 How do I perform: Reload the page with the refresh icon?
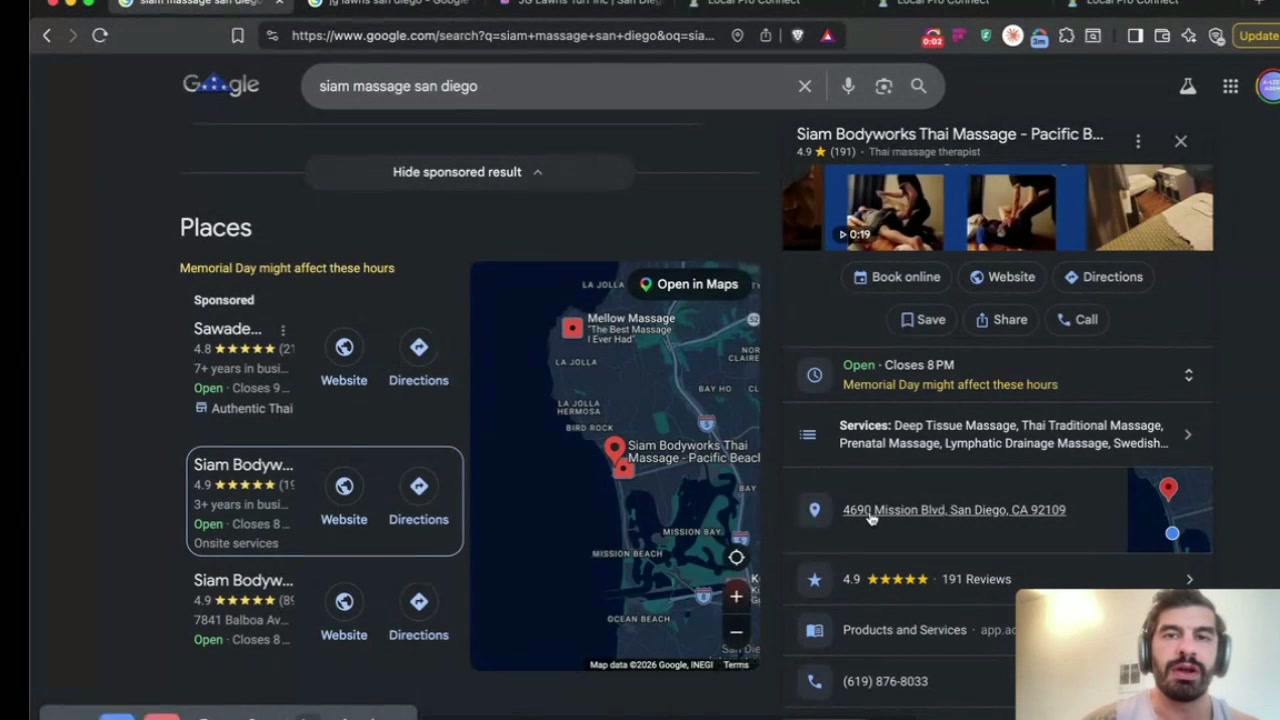pyautogui.click(x=100, y=36)
